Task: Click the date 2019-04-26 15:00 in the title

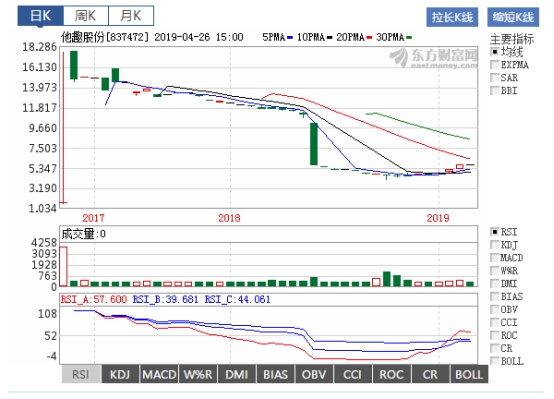Action: click(x=199, y=37)
